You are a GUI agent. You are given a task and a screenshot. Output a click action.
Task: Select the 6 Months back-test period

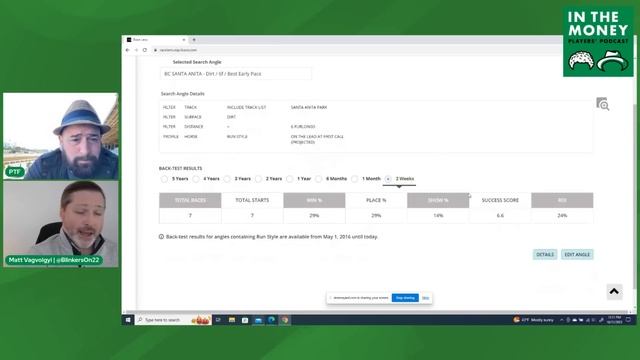[319, 179]
